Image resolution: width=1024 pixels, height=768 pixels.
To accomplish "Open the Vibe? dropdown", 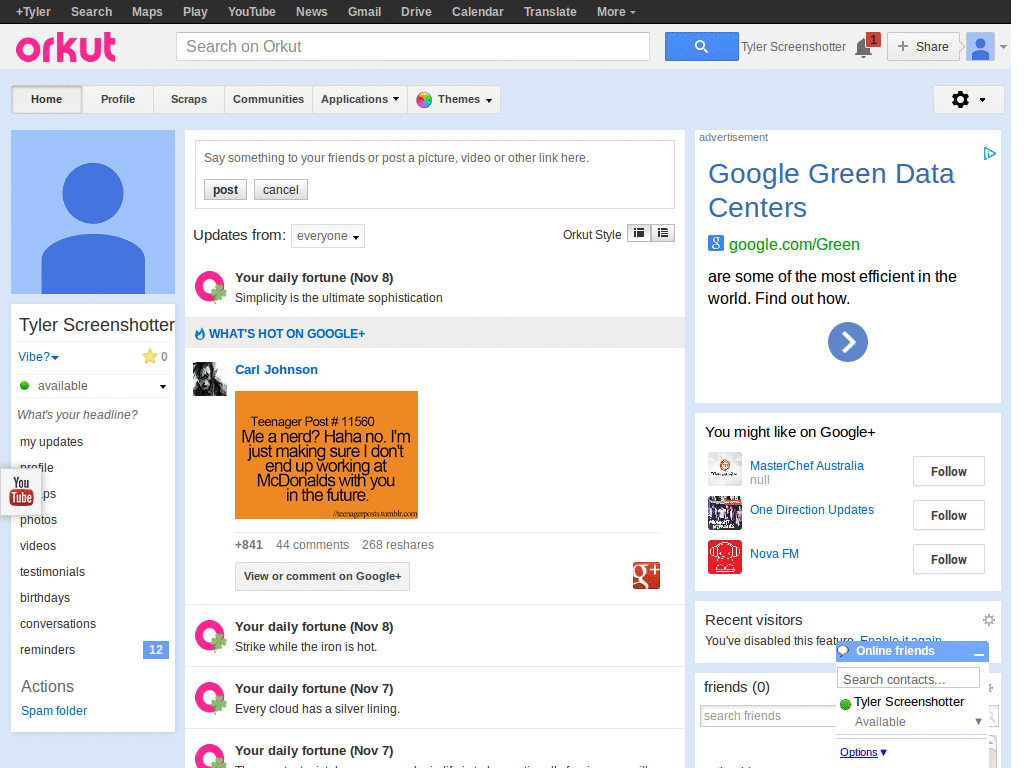I will point(38,357).
